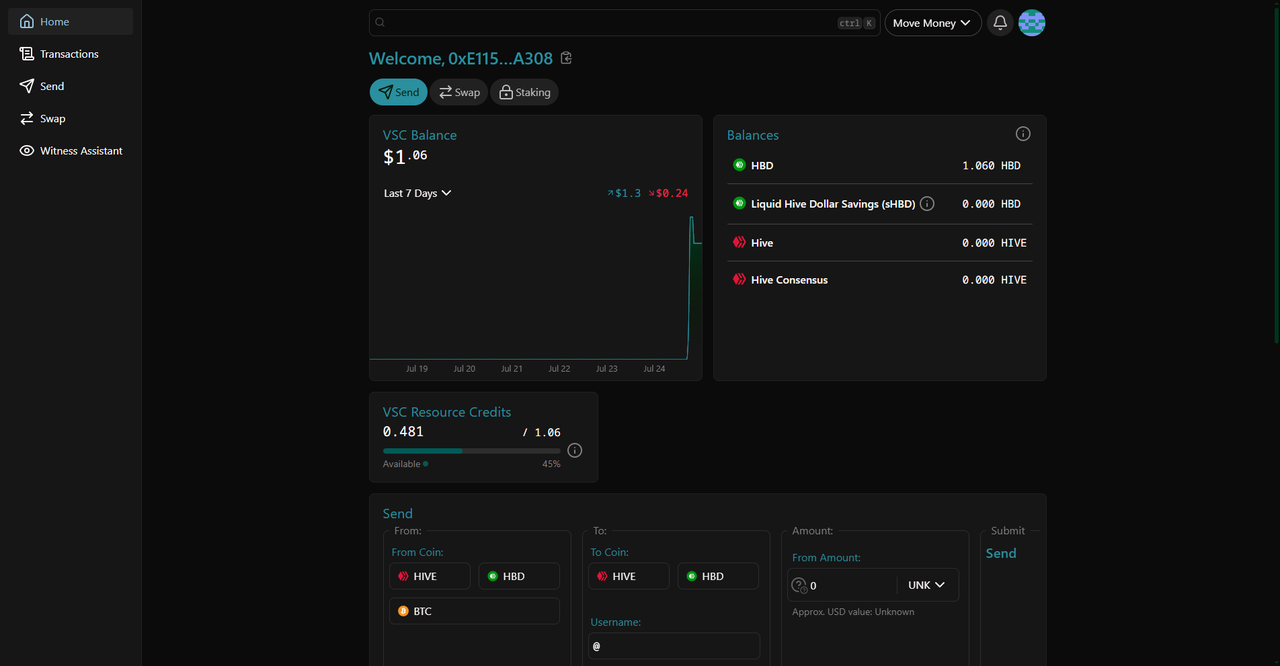Click the 1.060 HBD balance value

(992, 165)
